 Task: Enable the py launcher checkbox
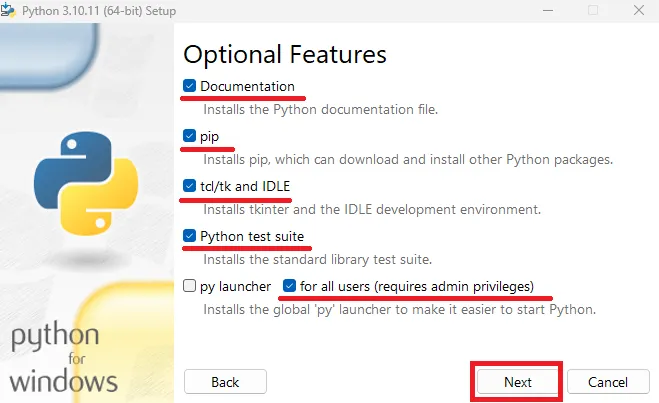coord(190,286)
